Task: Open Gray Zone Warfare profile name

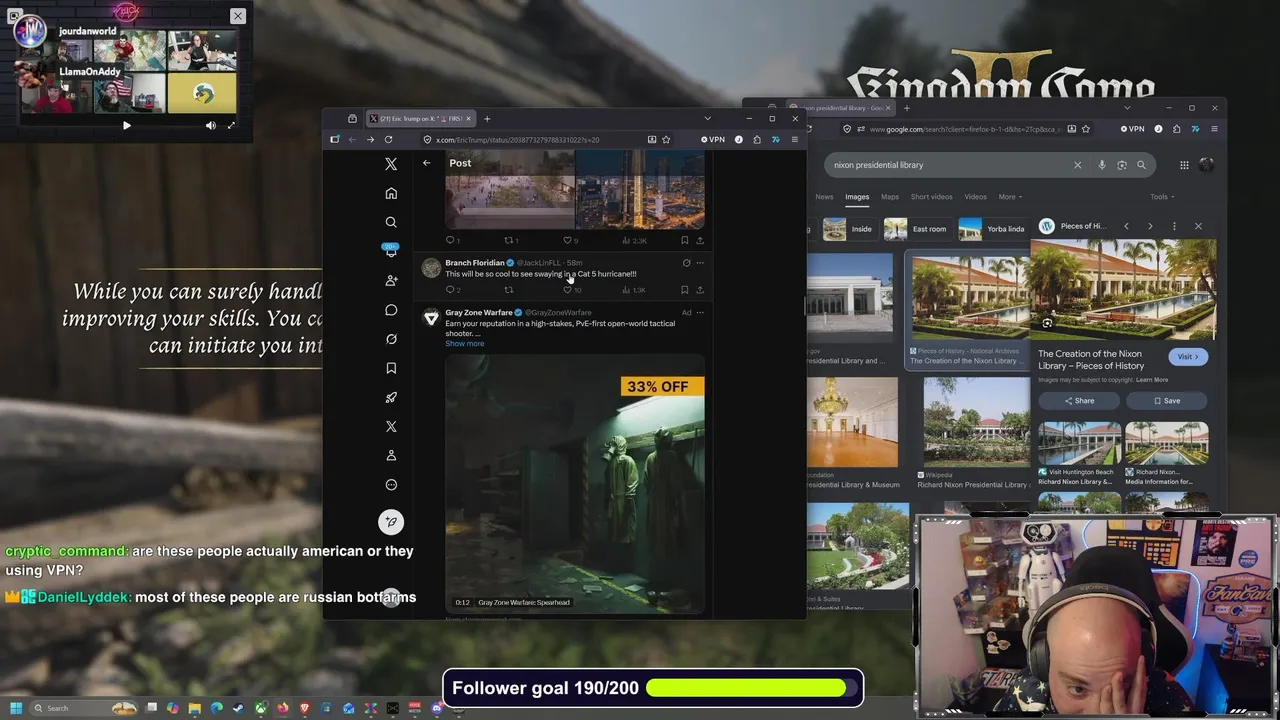Action: [478, 313]
